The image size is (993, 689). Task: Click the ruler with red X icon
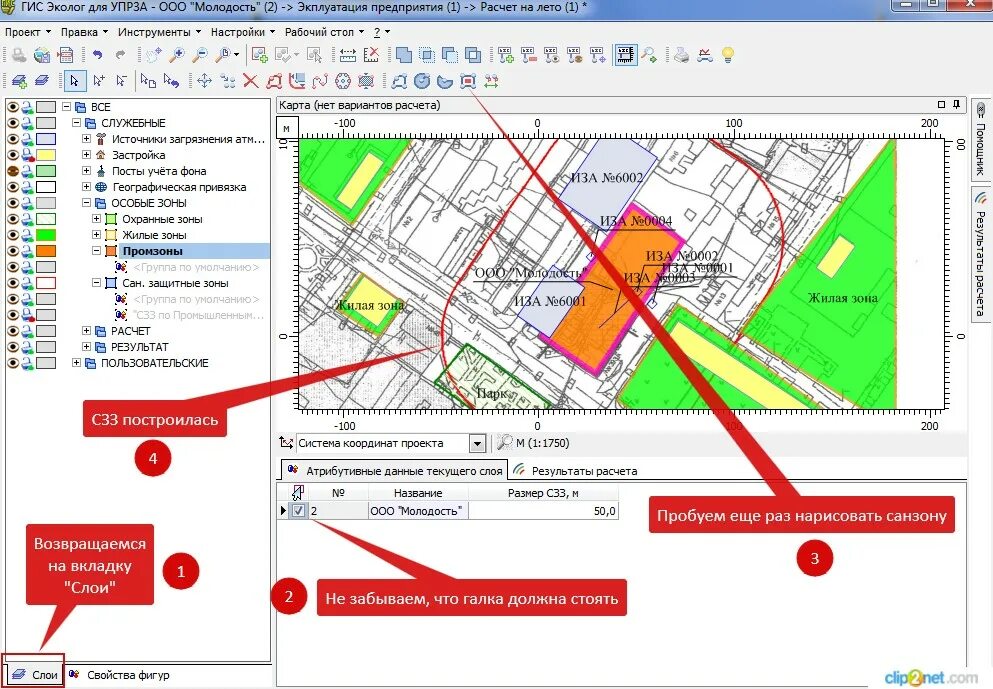371,55
